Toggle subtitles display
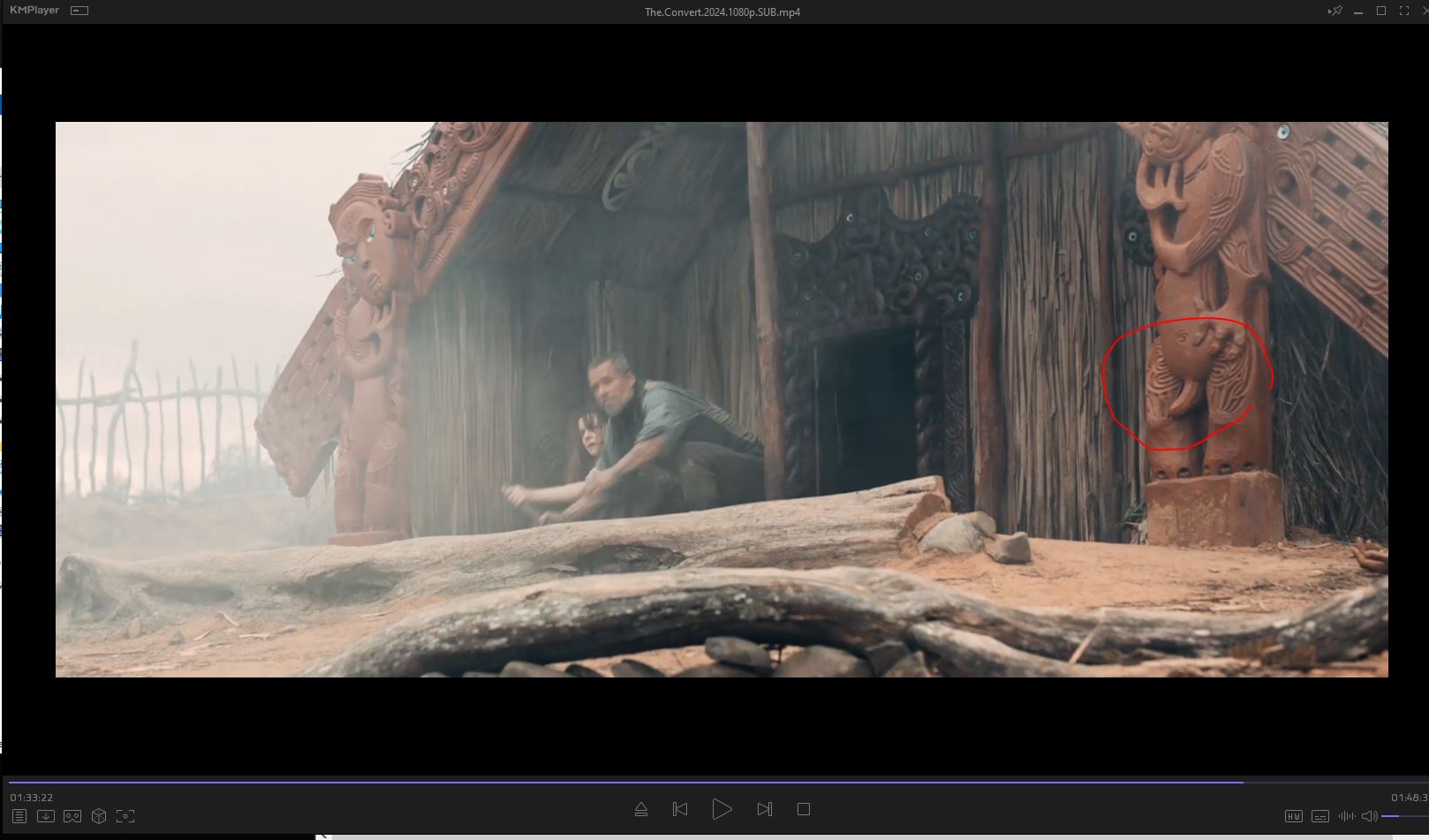 [x=1320, y=816]
